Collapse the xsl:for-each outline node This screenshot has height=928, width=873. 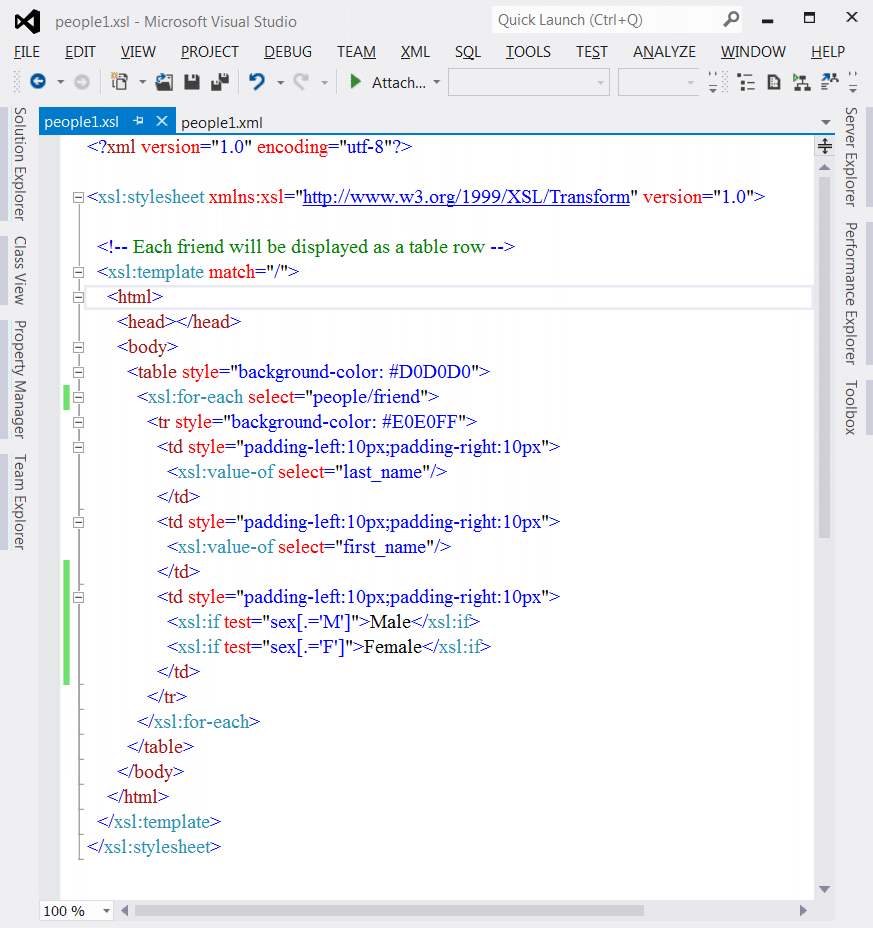tap(78, 398)
